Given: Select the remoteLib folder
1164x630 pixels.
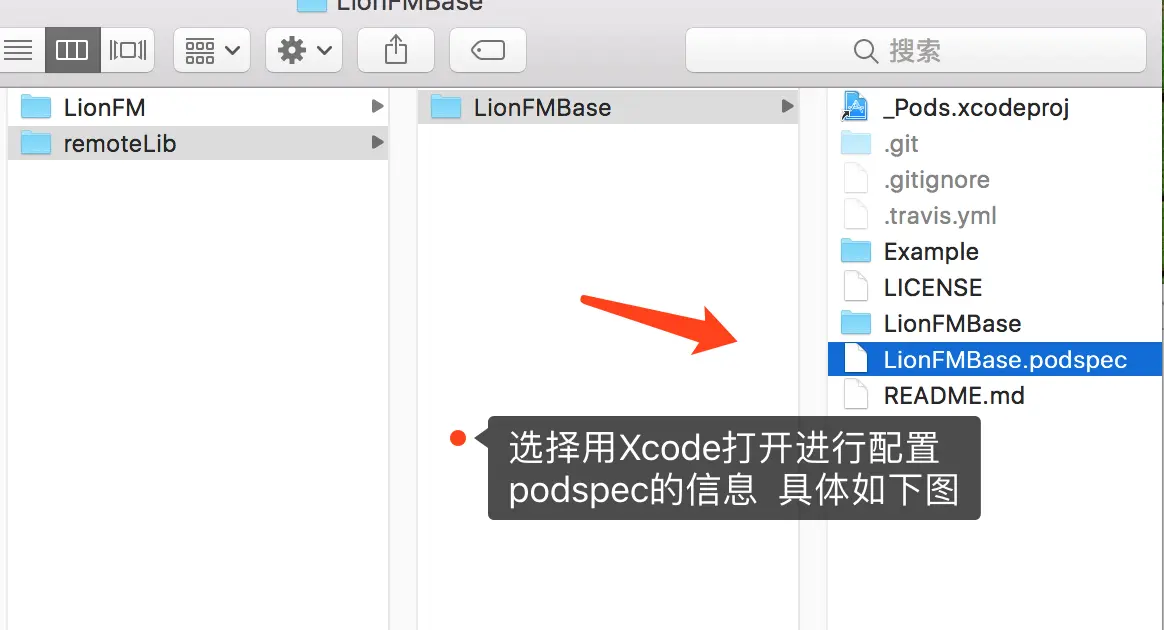Looking at the screenshot, I should (197, 143).
